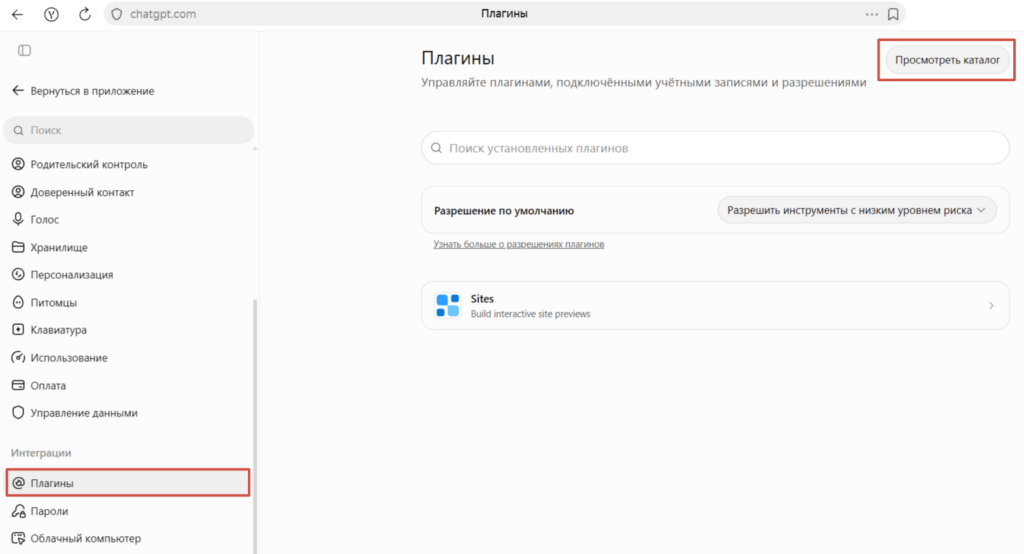Open Оплата settings

click(39, 385)
